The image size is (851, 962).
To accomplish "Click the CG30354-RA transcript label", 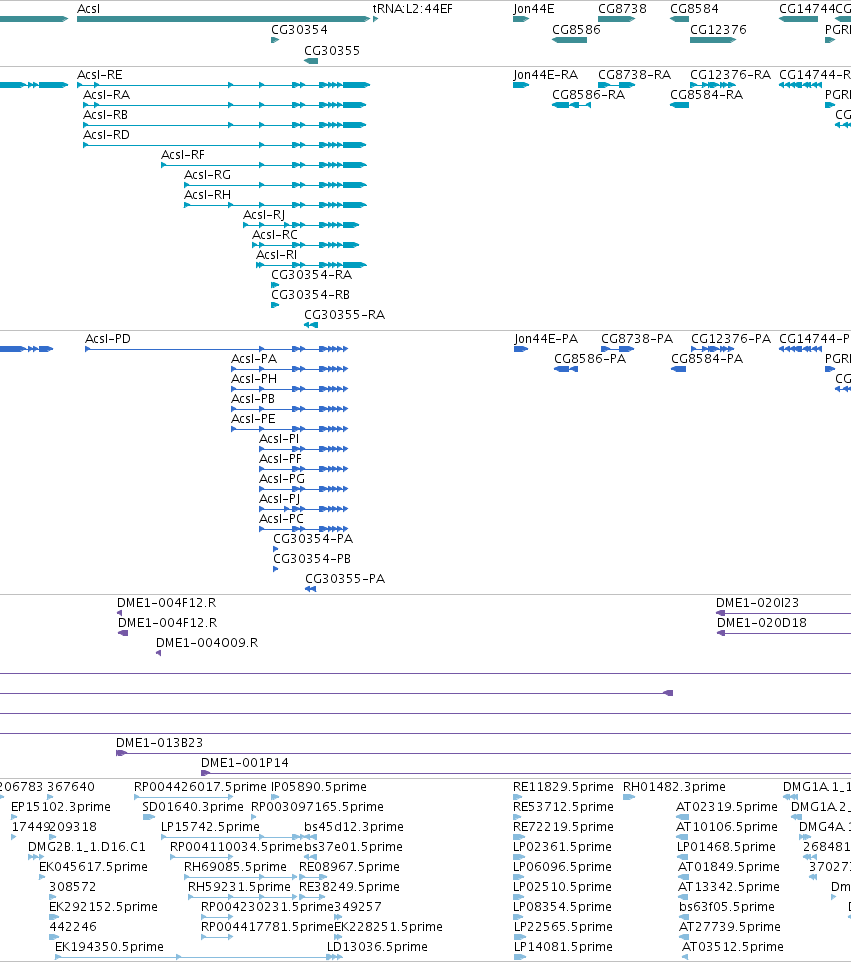I will point(312,274).
